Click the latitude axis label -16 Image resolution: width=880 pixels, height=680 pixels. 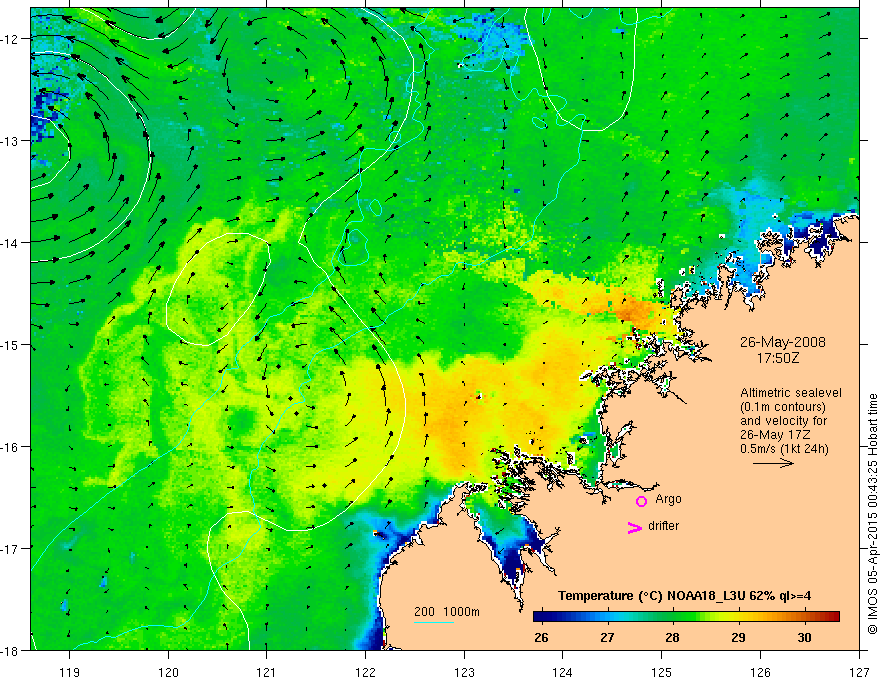click(x=9, y=447)
